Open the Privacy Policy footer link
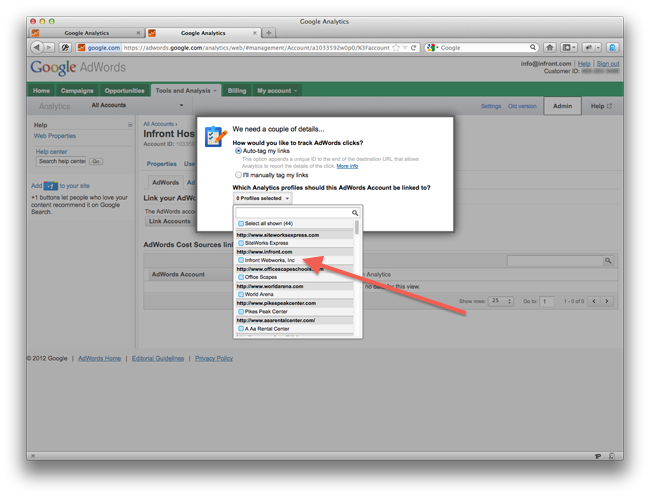The height and width of the screenshot is (497, 650). click(214, 358)
